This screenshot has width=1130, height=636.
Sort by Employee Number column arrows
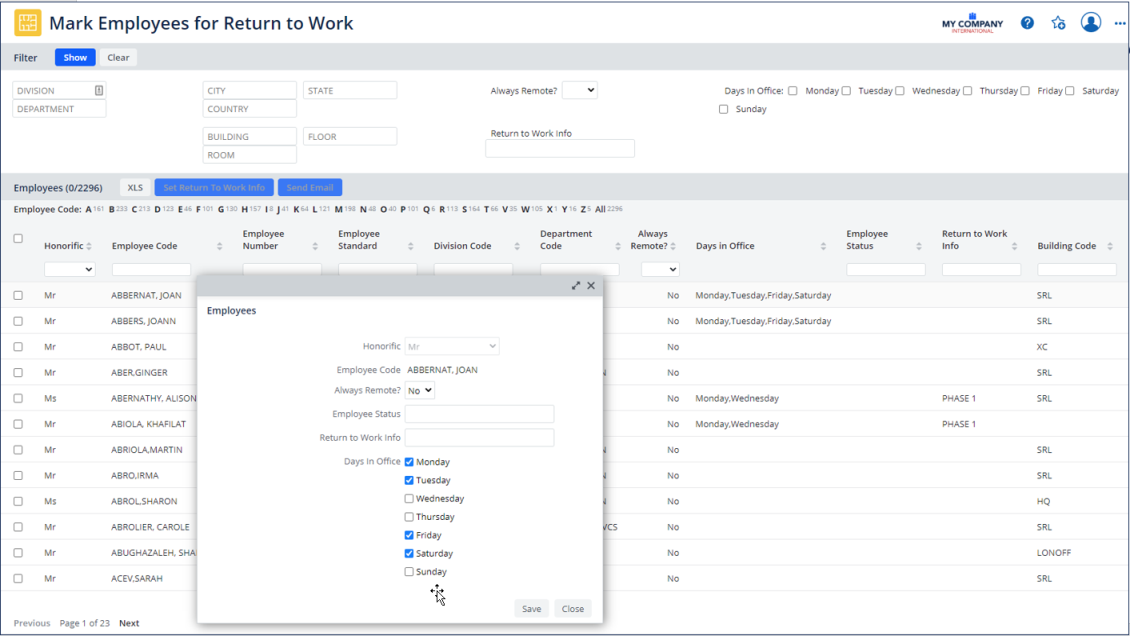click(315, 246)
